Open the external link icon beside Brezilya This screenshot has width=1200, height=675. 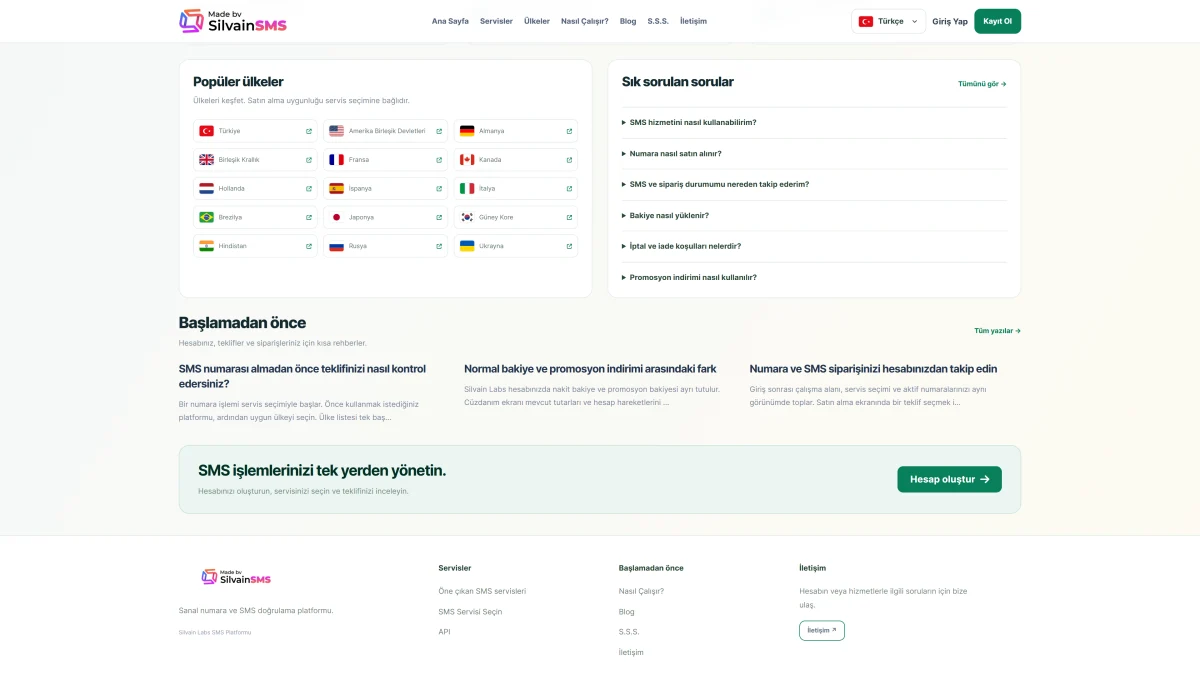pyautogui.click(x=308, y=217)
